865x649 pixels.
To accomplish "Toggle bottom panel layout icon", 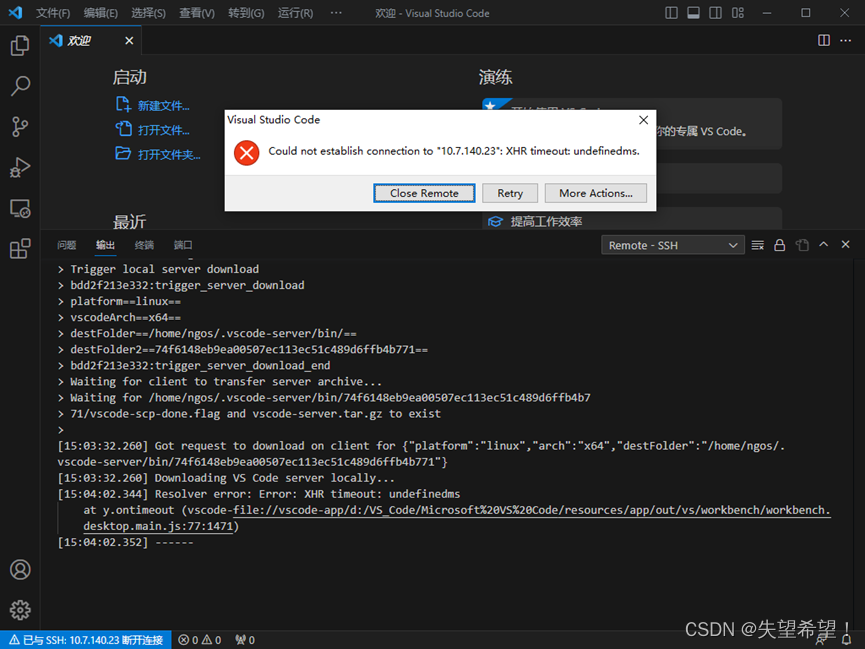I will click(693, 13).
